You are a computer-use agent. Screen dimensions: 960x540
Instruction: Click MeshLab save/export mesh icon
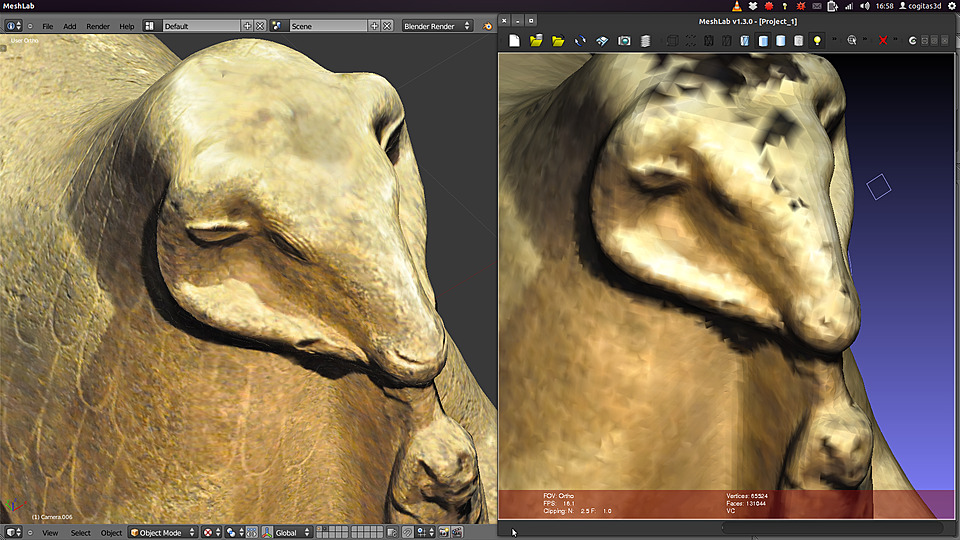602,40
